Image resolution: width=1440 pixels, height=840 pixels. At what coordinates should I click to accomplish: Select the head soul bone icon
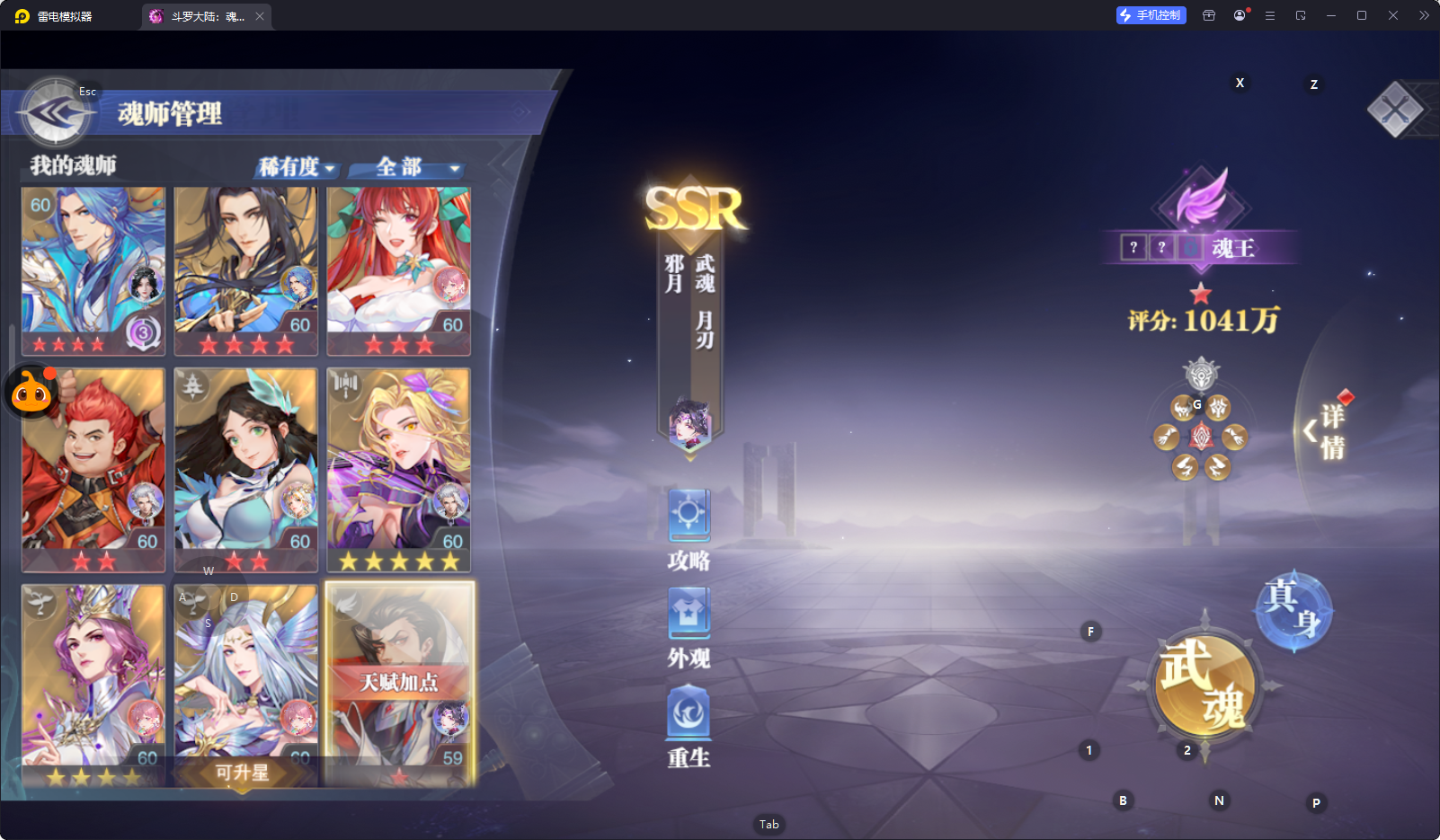(1184, 408)
